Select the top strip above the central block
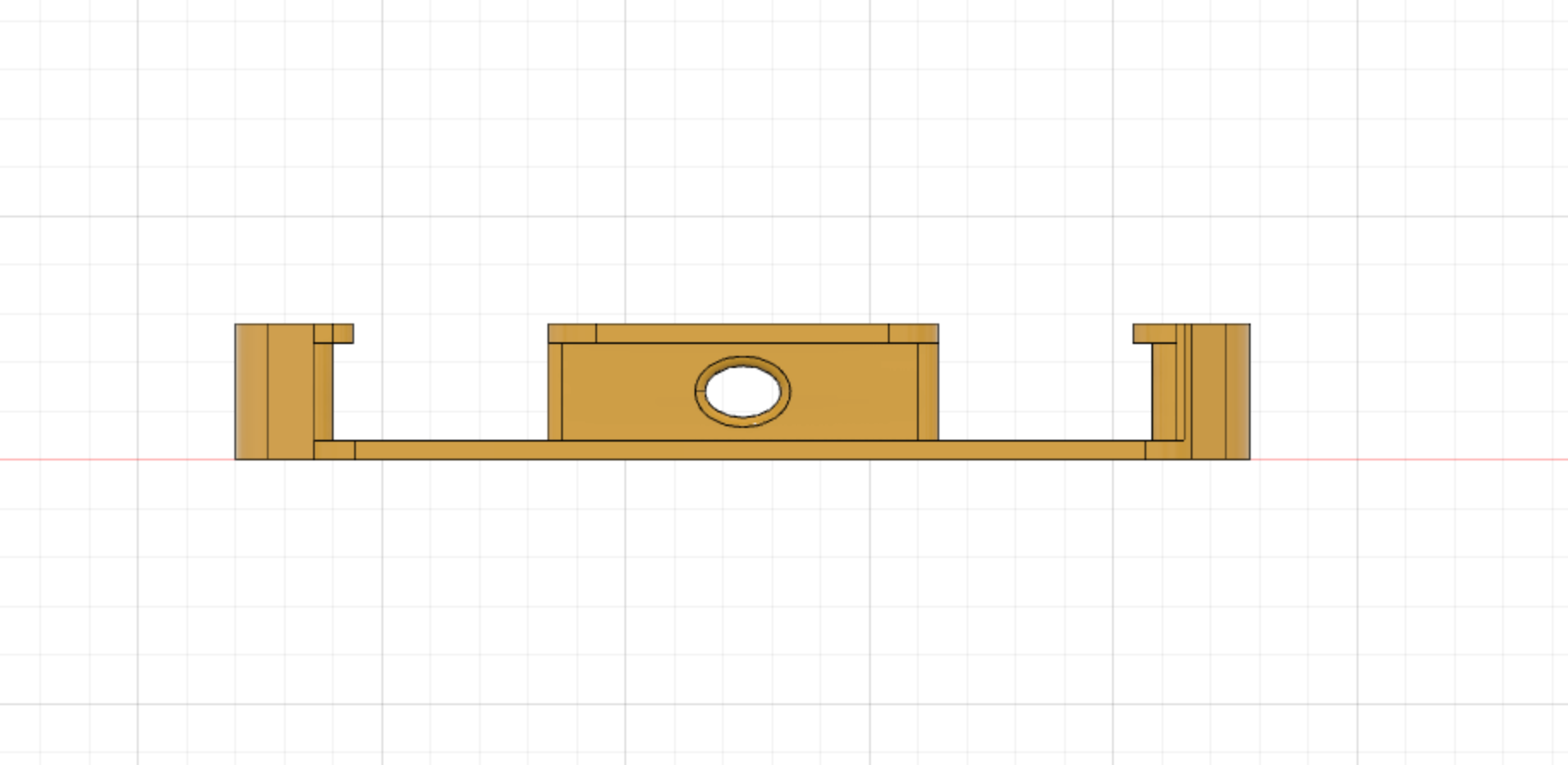This screenshot has height=765, width=1568. 743,333
